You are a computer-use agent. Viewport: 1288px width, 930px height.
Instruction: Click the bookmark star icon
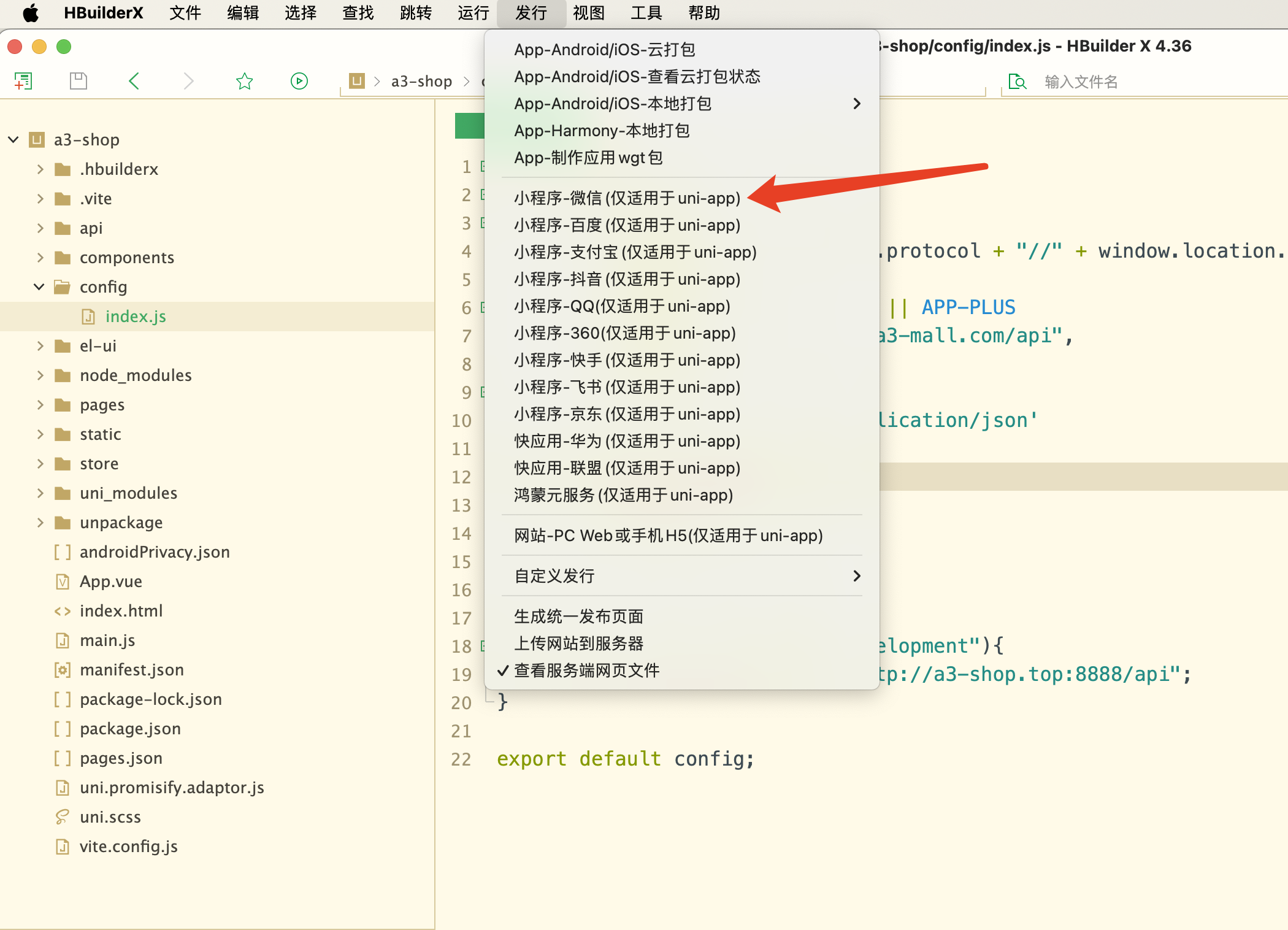coord(244,81)
